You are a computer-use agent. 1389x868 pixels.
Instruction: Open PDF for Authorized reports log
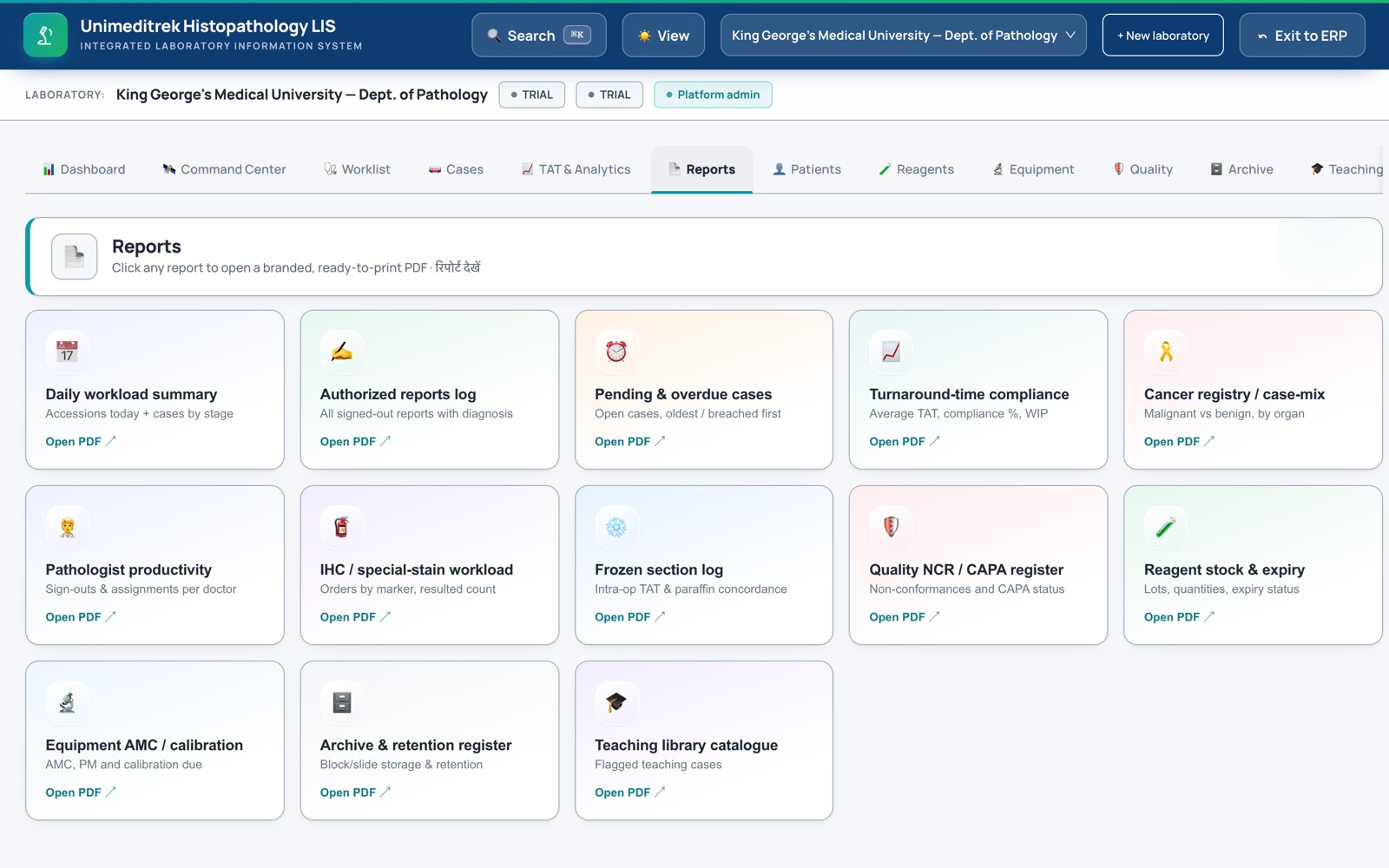point(355,442)
